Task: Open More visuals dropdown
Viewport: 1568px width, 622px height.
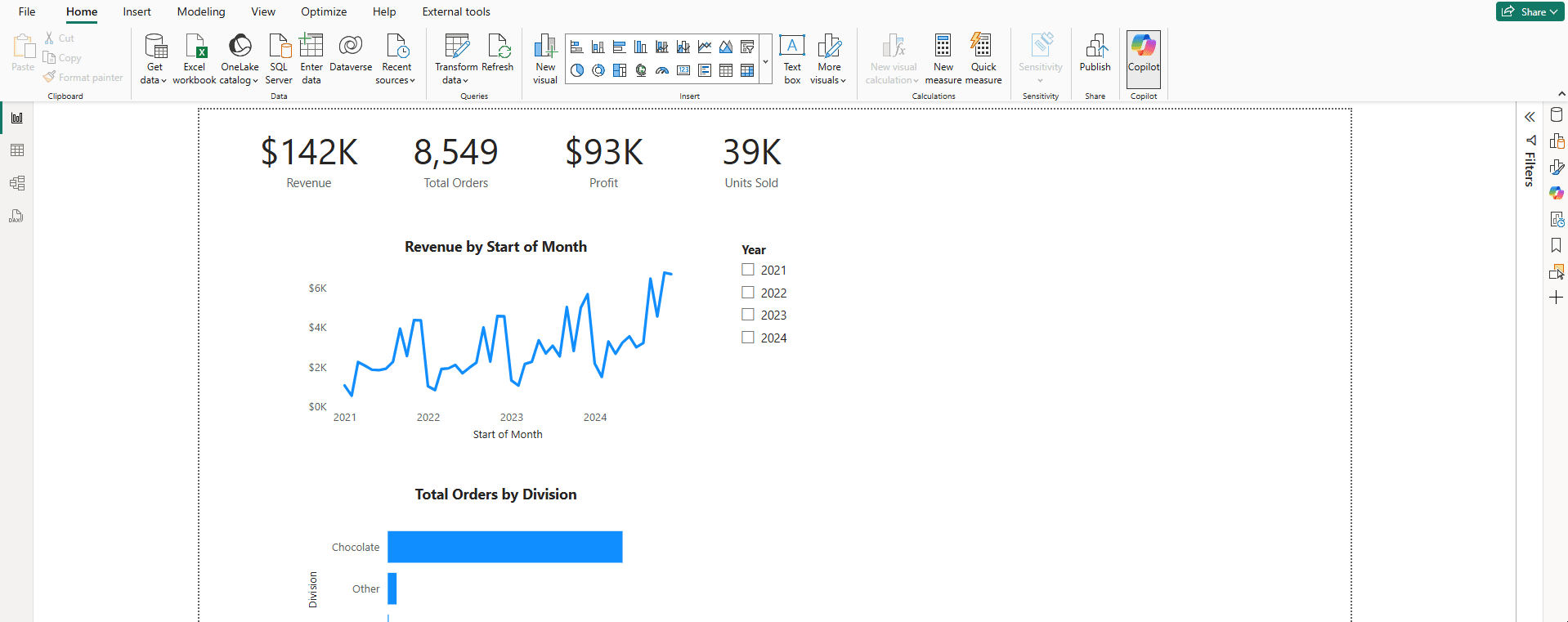Action: pyautogui.click(x=828, y=59)
